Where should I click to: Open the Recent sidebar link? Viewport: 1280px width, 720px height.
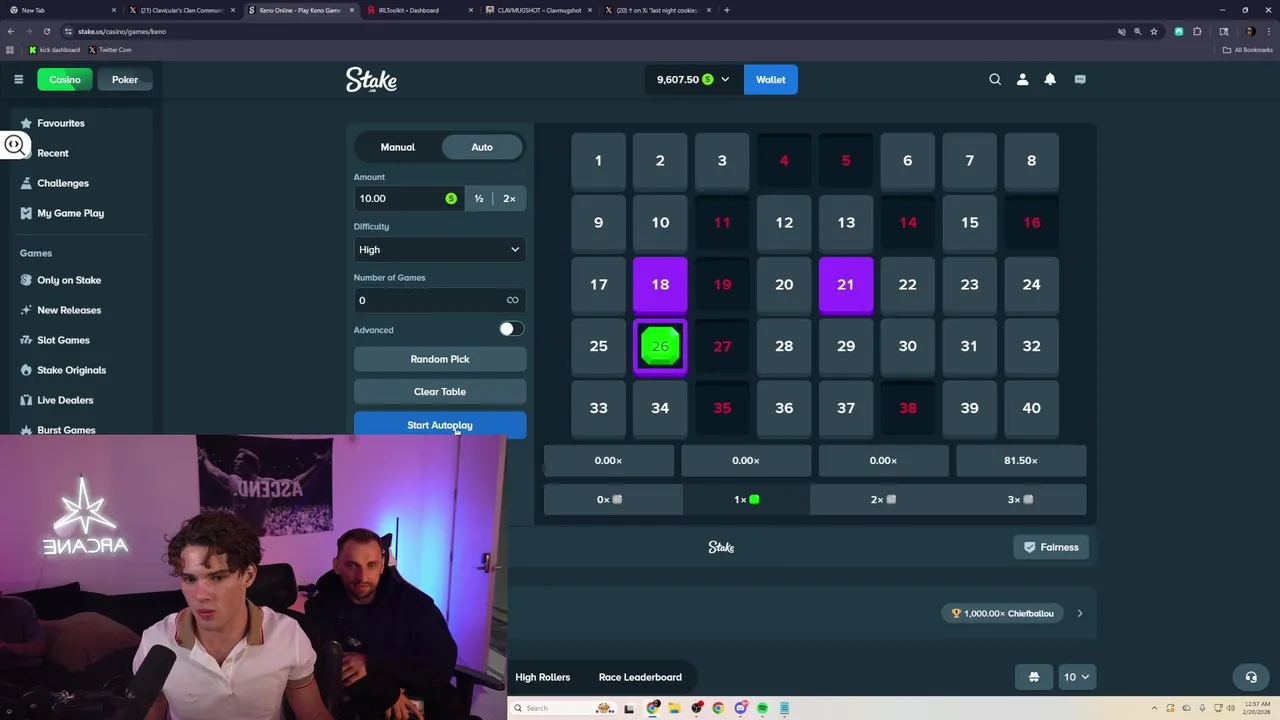click(53, 153)
